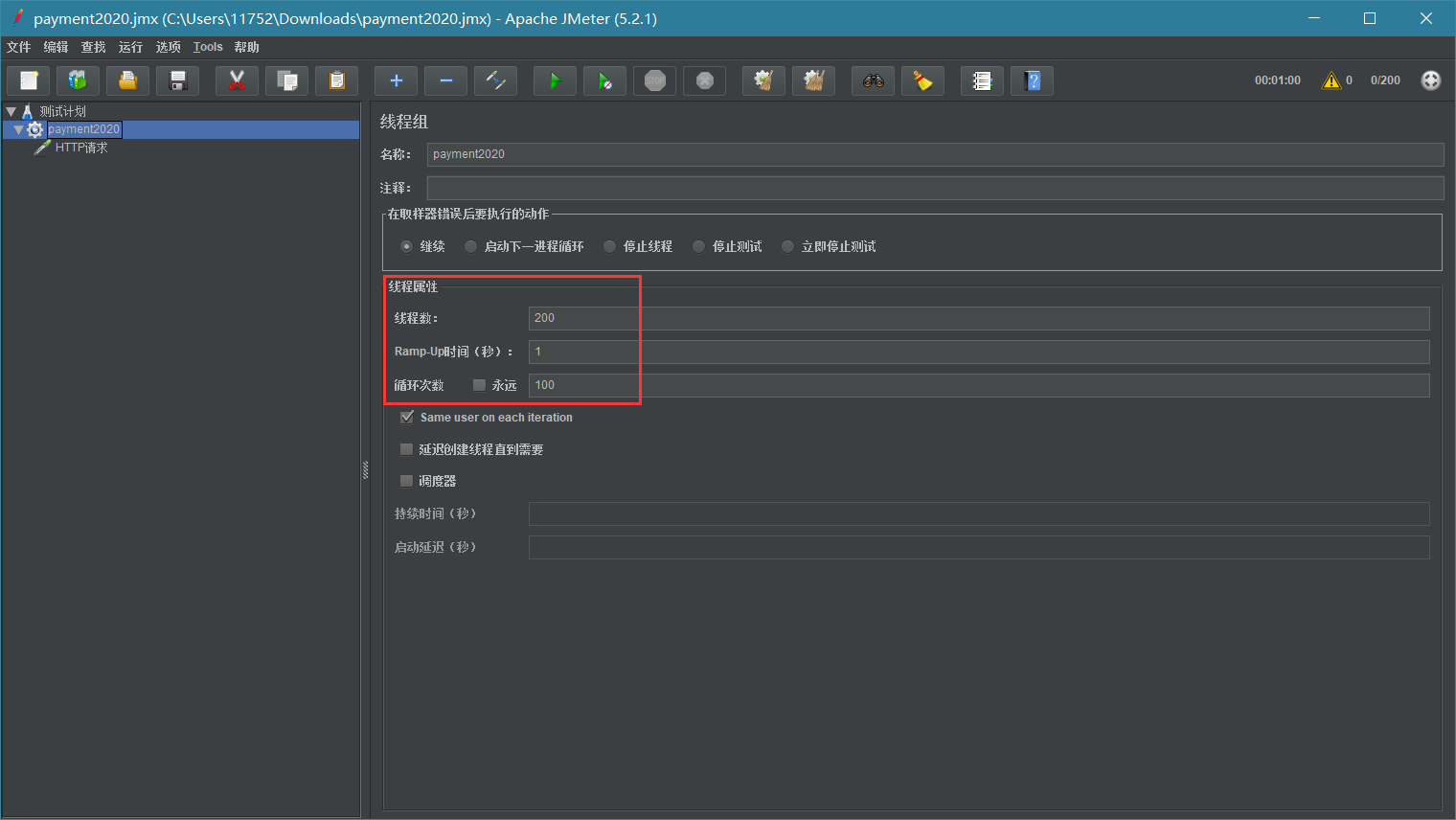Tick the 永远 loop forever checkbox
The width and height of the screenshot is (1456, 820).
(x=479, y=385)
